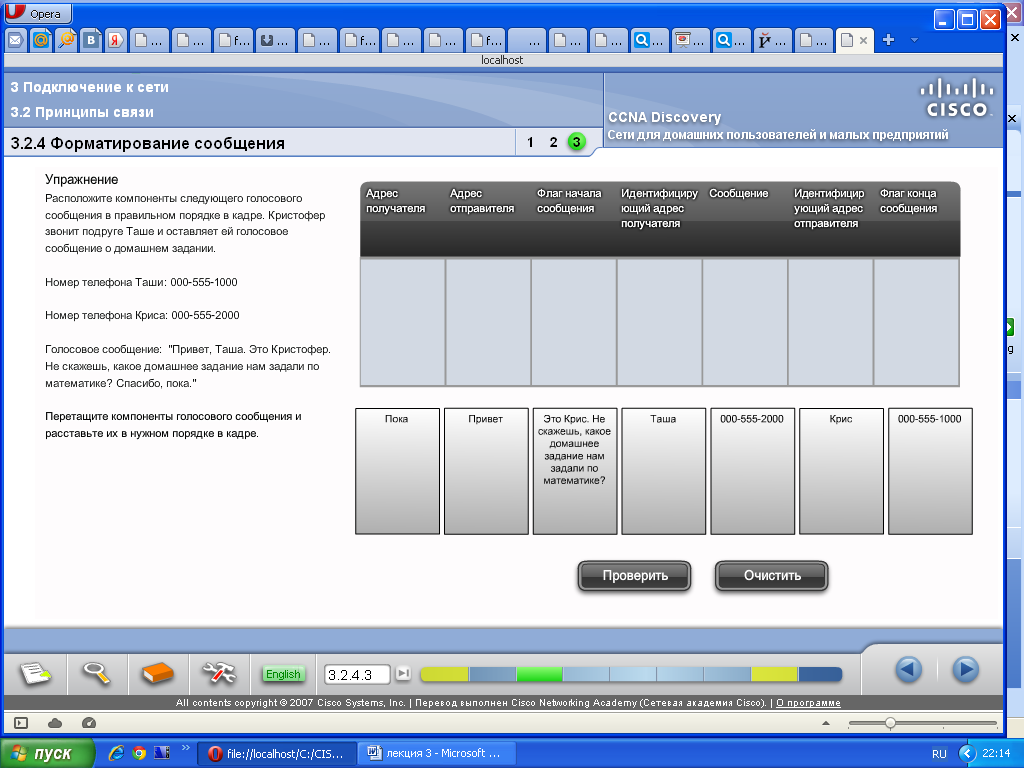Switch to the tab with stylized Y icon
The height and width of the screenshot is (768, 1024).
pyautogui.click(x=773, y=40)
